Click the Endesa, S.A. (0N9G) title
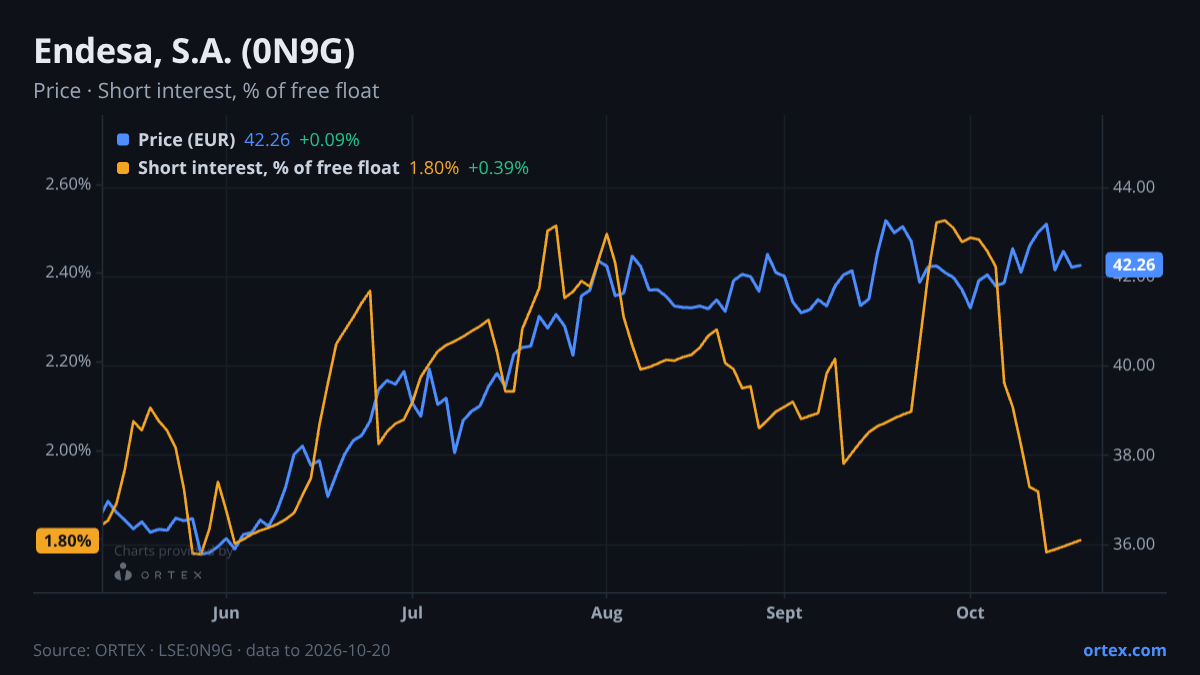The width and height of the screenshot is (1200, 675). point(194,52)
